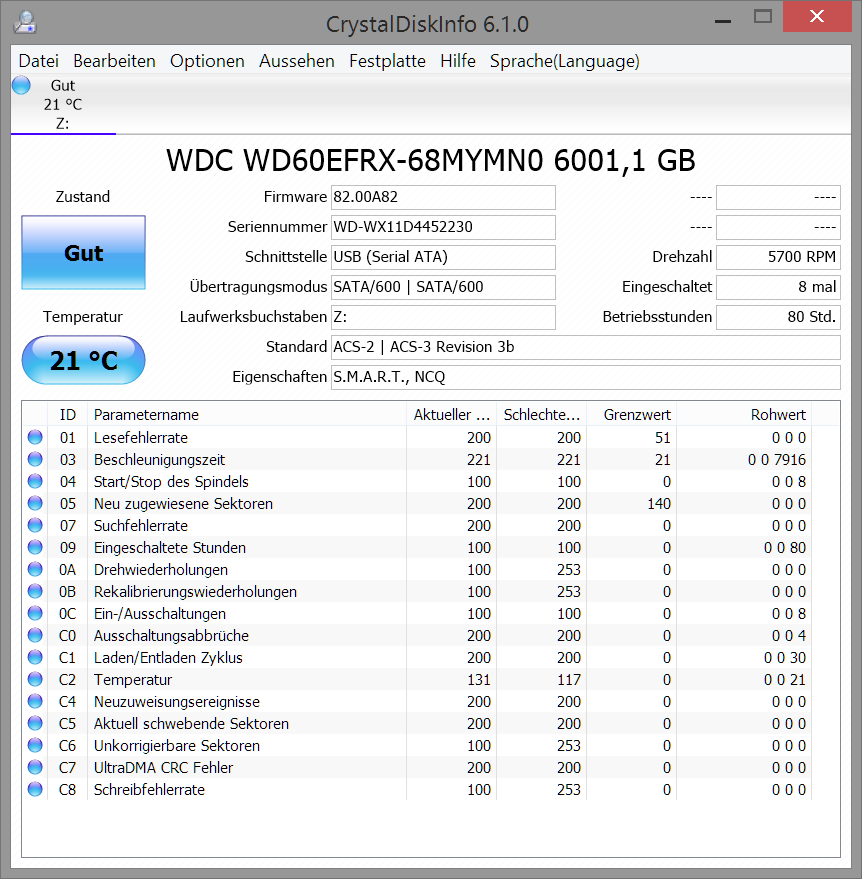Click the Laufwerksbuchstaben field Z:
The image size is (862, 879).
pos(443,317)
